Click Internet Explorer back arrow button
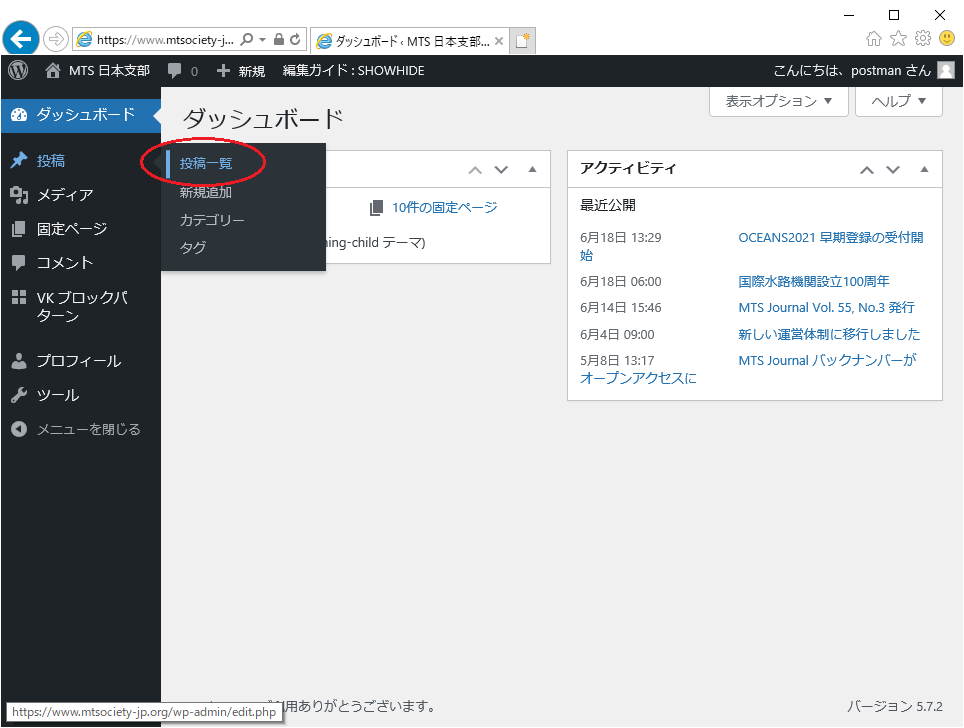Viewport: 964px width, 728px height. [21, 39]
